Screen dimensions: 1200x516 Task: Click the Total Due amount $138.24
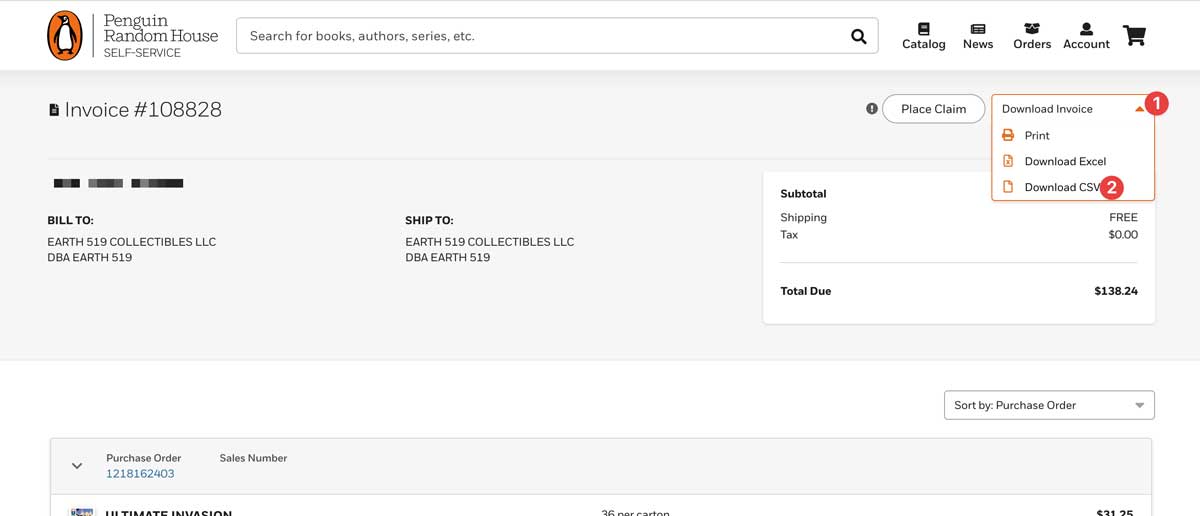[x=1116, y=291]
